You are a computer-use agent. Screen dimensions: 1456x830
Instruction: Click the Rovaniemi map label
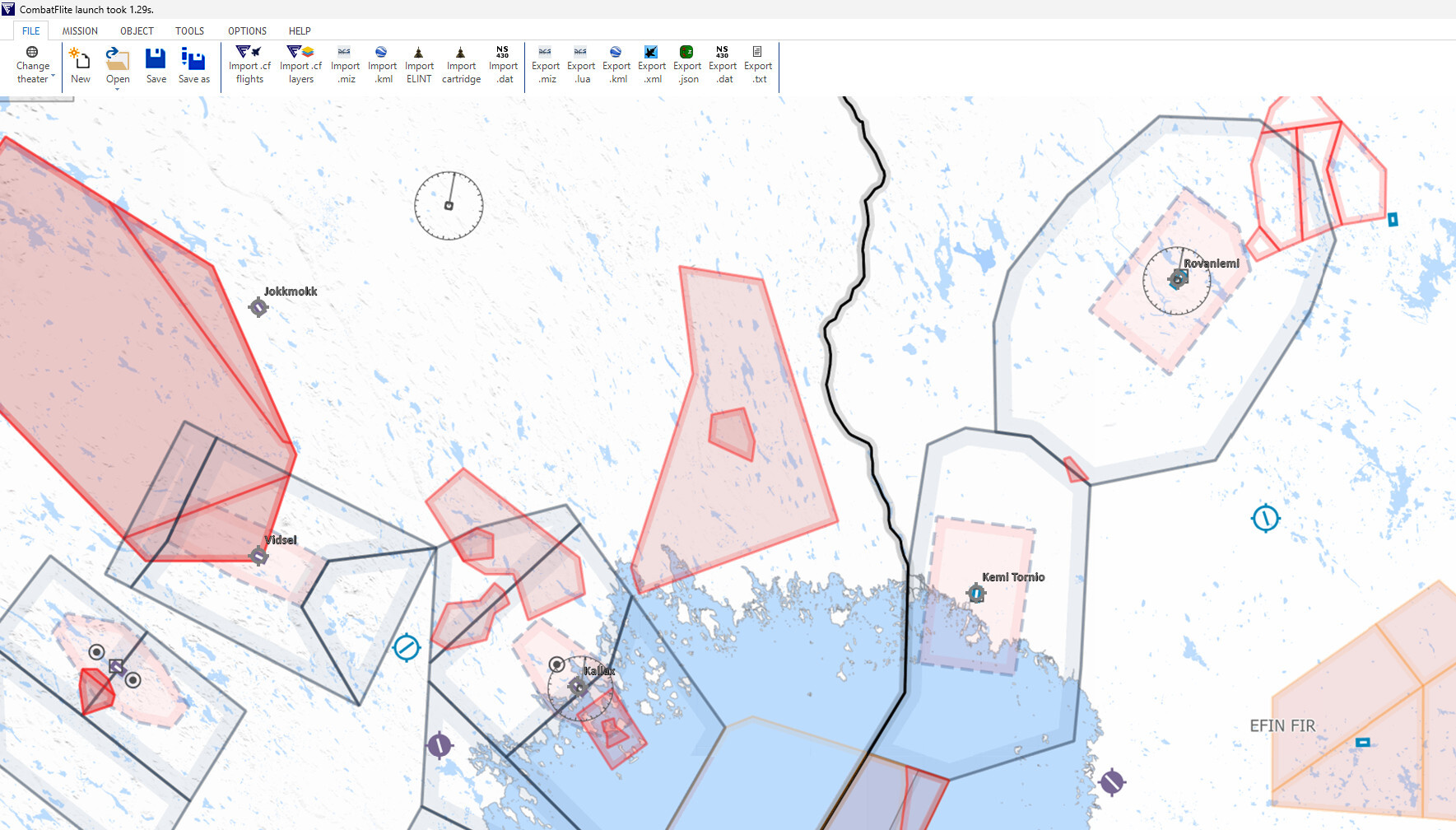tap(1211, 263)
